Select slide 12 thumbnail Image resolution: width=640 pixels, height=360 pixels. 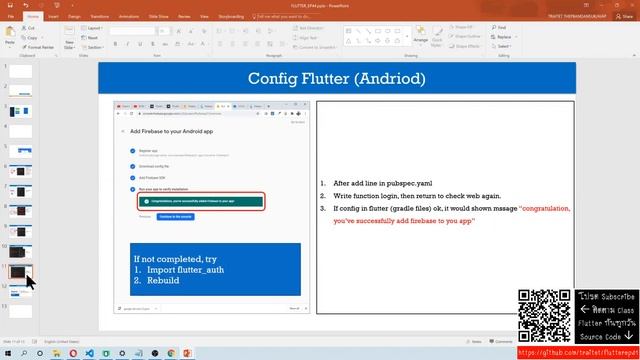20,292
